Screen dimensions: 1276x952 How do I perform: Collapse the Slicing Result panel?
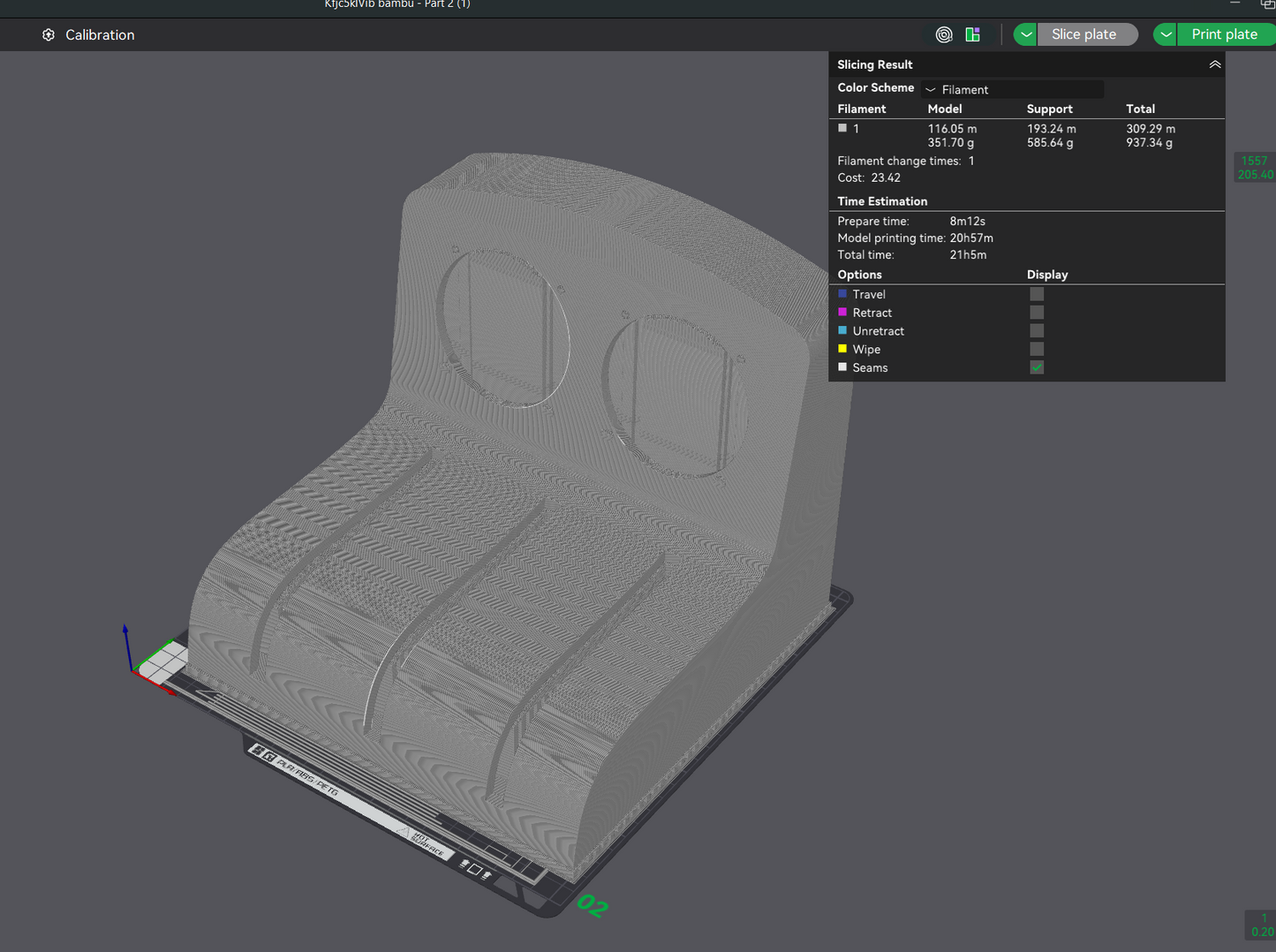tap(1215, 64)
